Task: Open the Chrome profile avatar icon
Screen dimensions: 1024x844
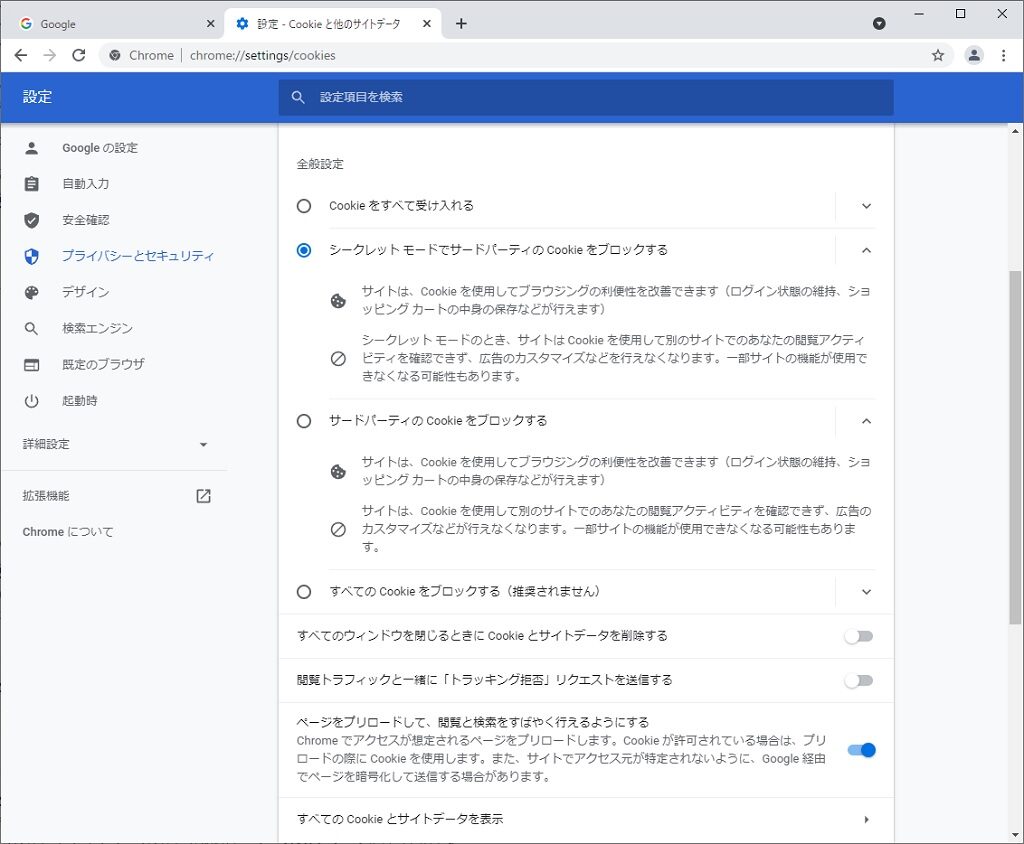Action: tap(973, 56)
